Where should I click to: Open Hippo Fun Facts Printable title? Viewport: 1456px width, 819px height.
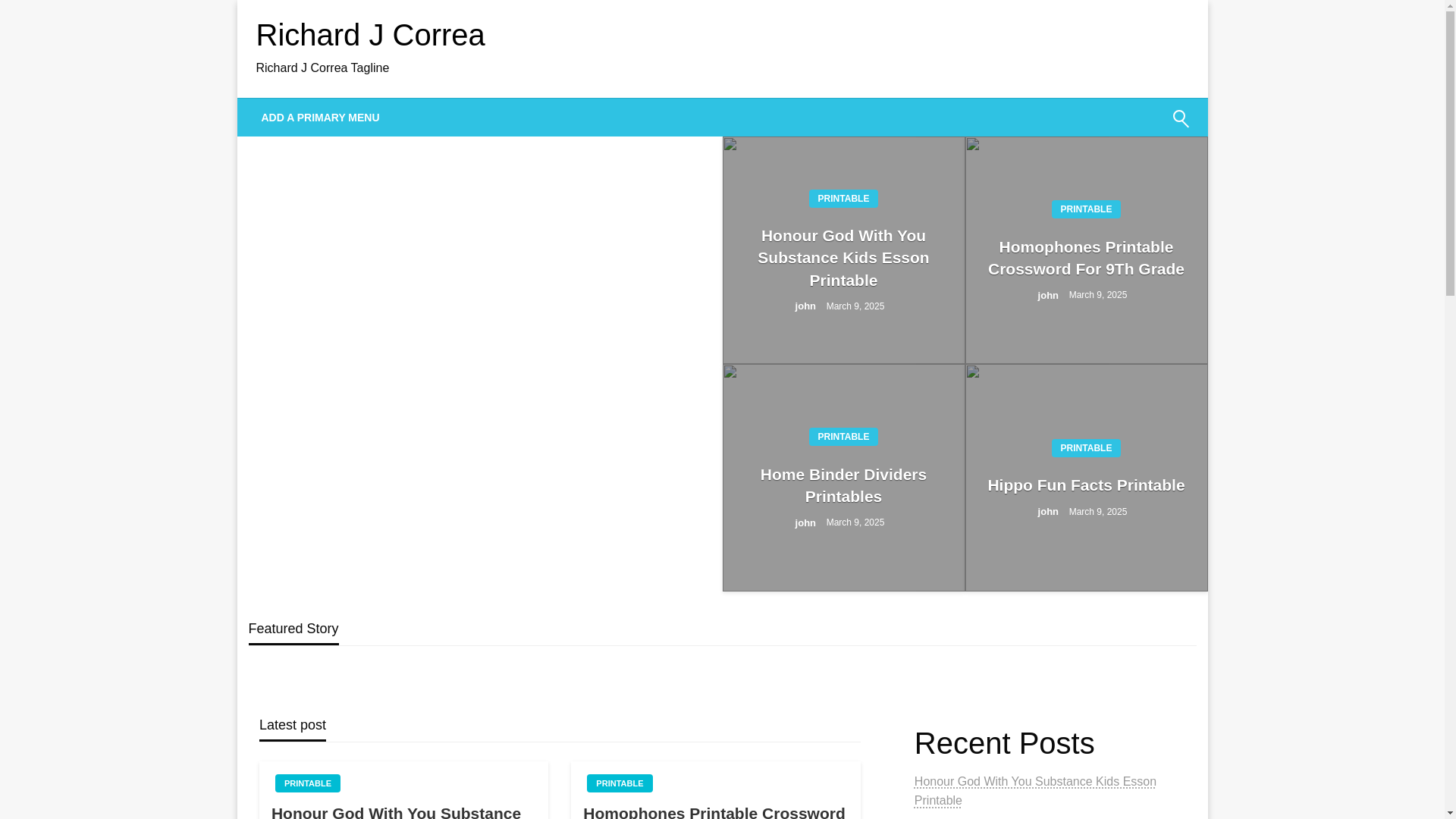pyautogui.click(x=1086, y=485)
